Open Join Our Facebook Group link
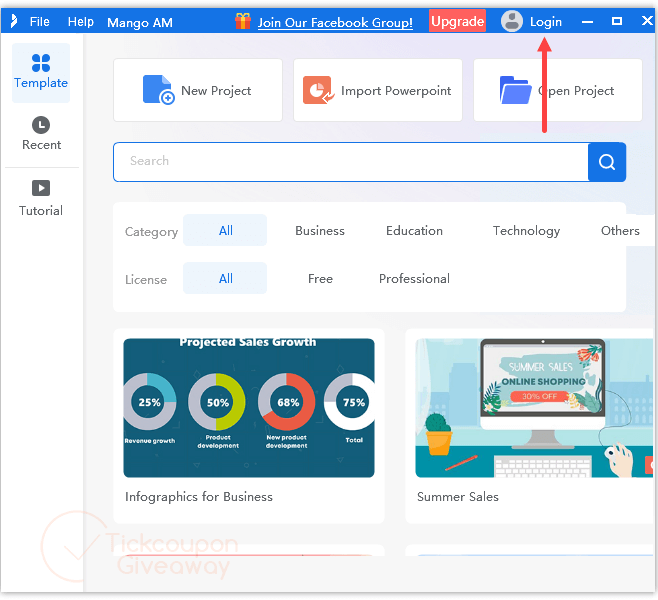The width and height of the screenshot is (658, 600). [335, 22]
